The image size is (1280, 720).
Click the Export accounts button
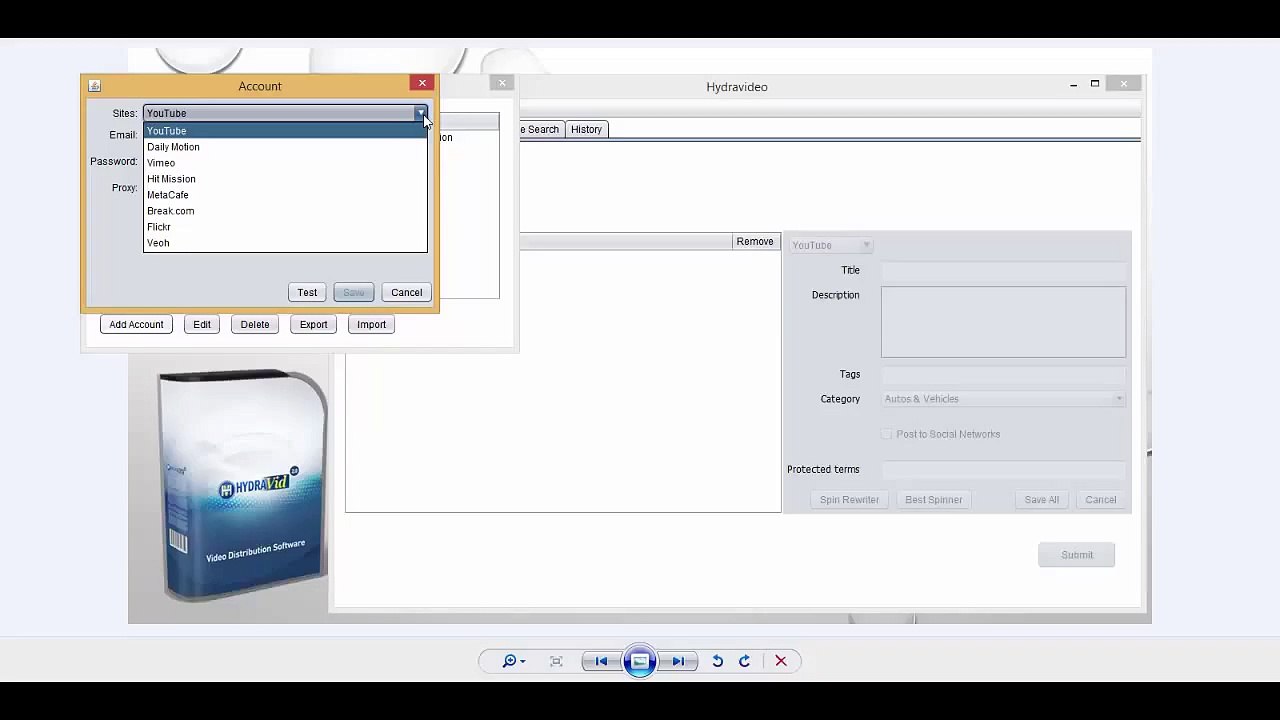[313, 324]
